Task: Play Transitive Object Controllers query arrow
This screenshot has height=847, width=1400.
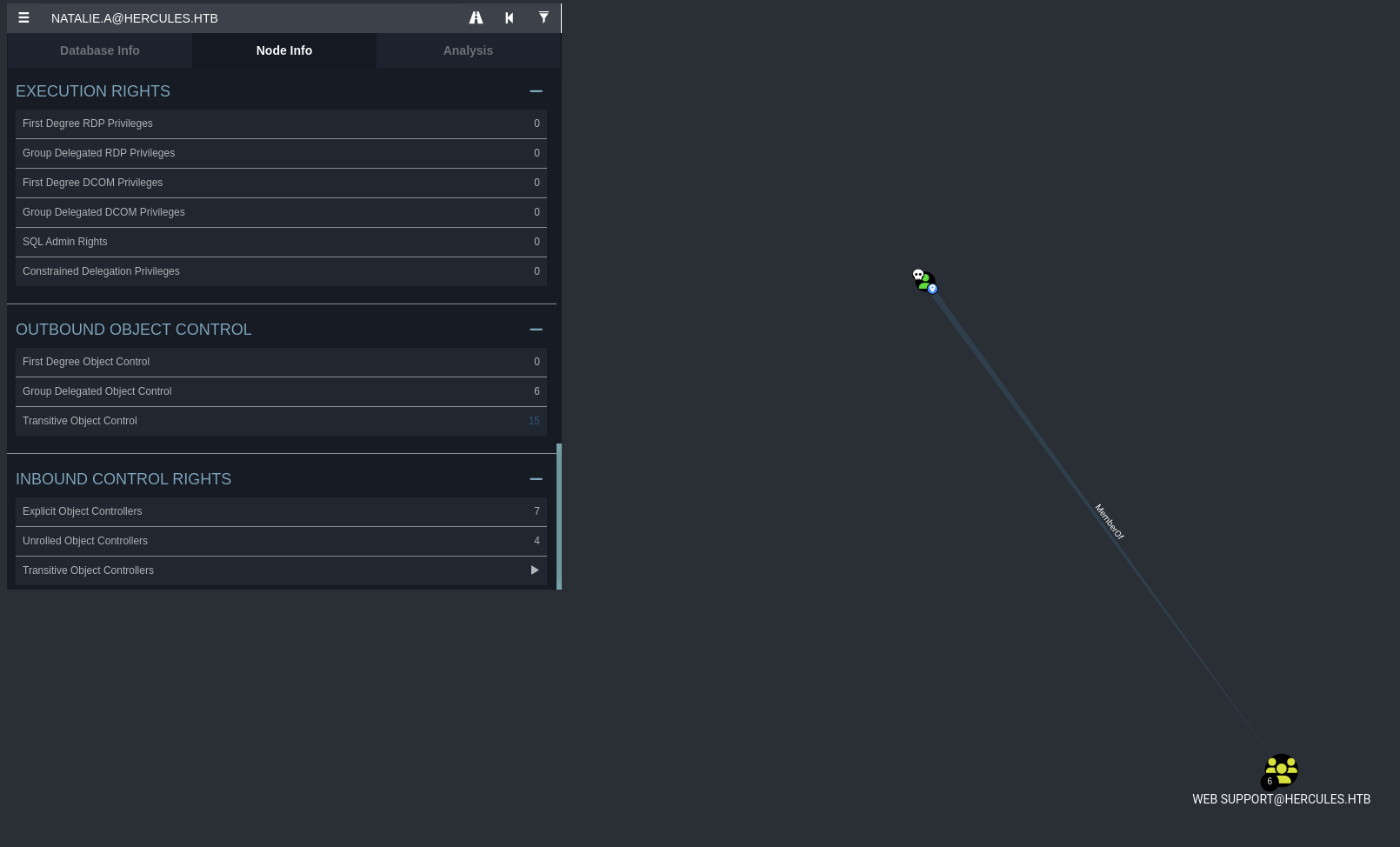Action: pos(535,570)
